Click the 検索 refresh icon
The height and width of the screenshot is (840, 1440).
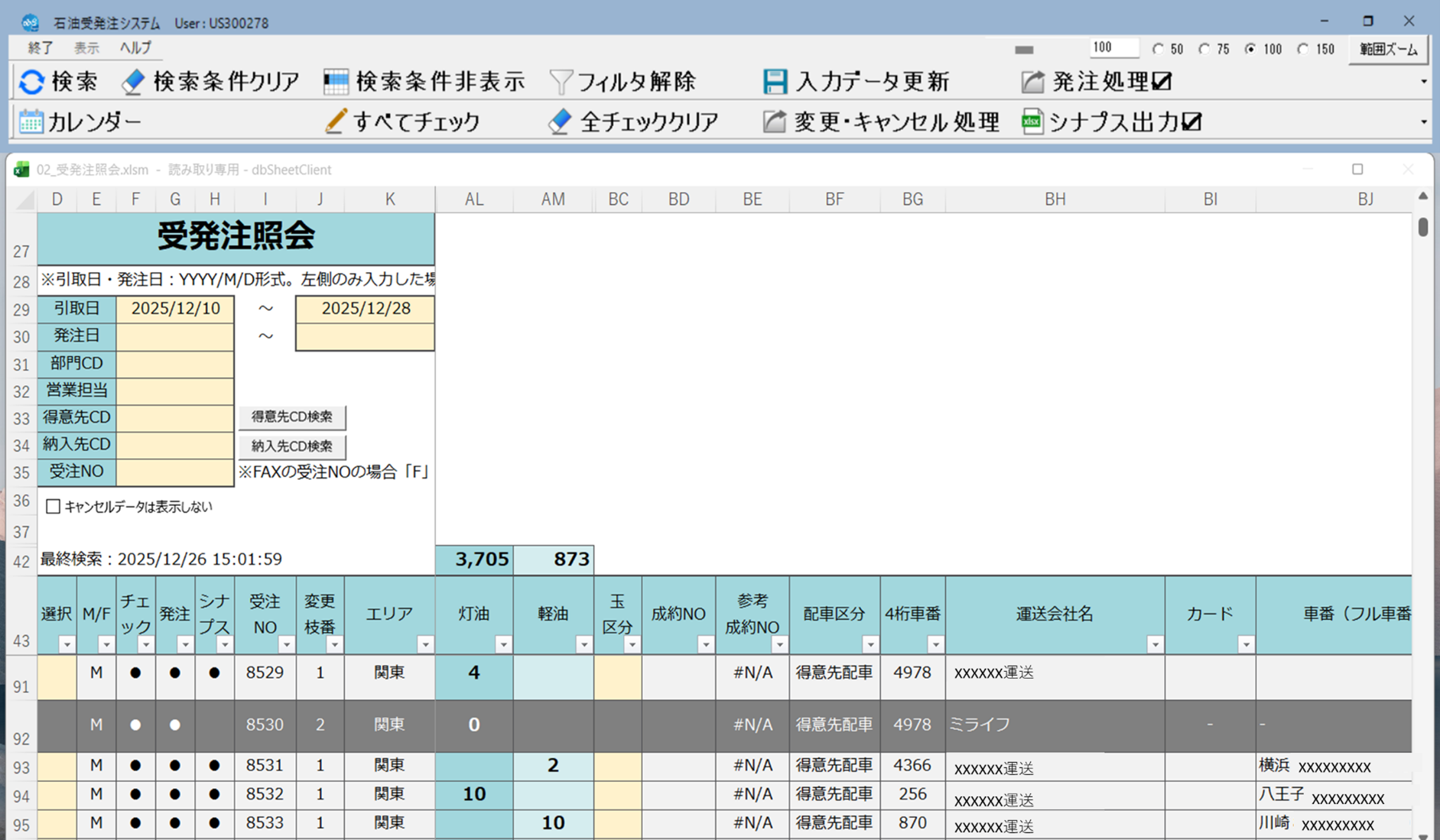(x=31, y=82)
